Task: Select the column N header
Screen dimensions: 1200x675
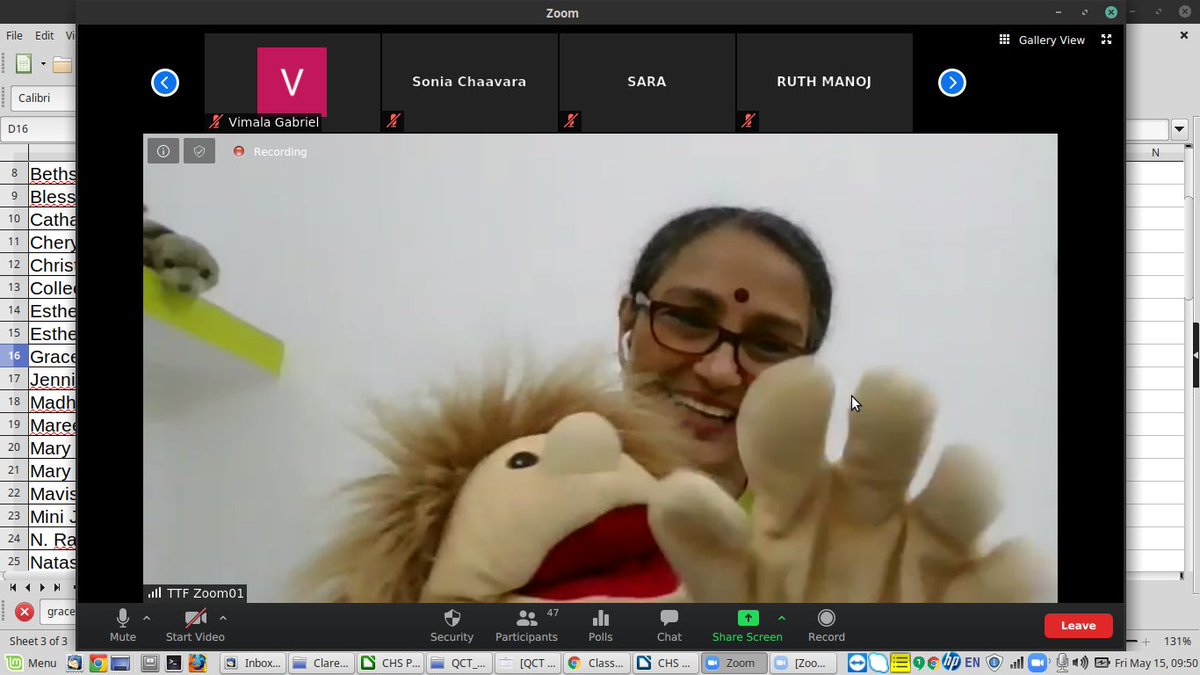Action: [x=1155, y=153]
